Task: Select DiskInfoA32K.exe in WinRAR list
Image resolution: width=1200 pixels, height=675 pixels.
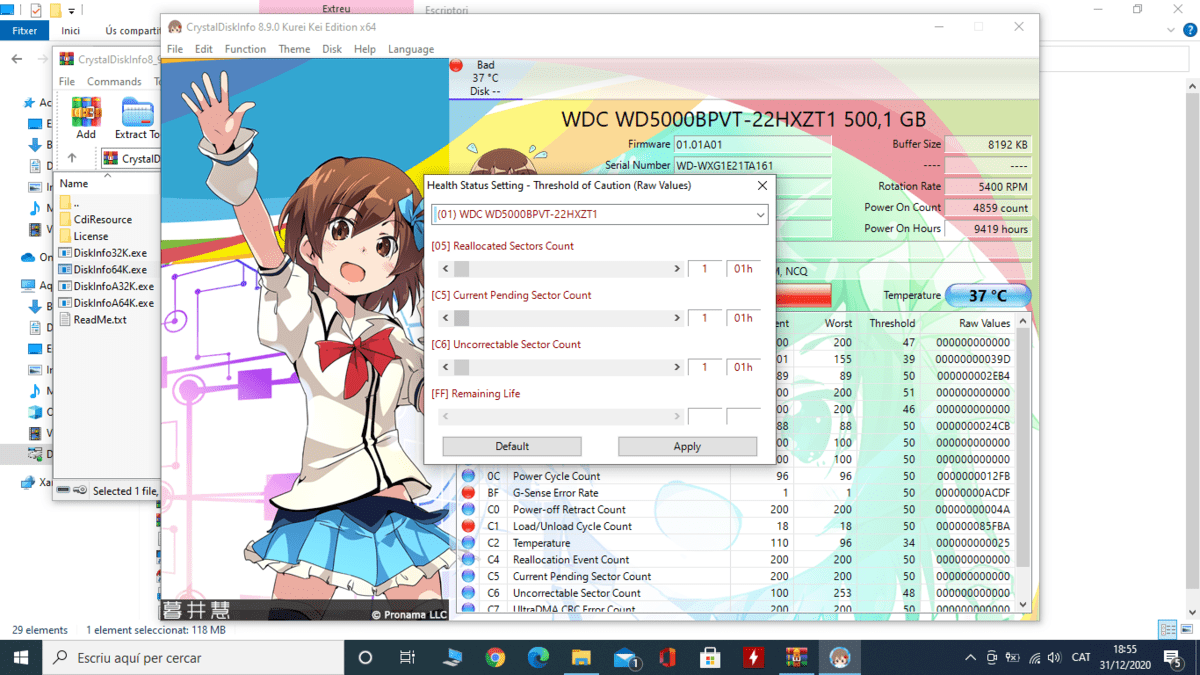Action: [106, 286]
